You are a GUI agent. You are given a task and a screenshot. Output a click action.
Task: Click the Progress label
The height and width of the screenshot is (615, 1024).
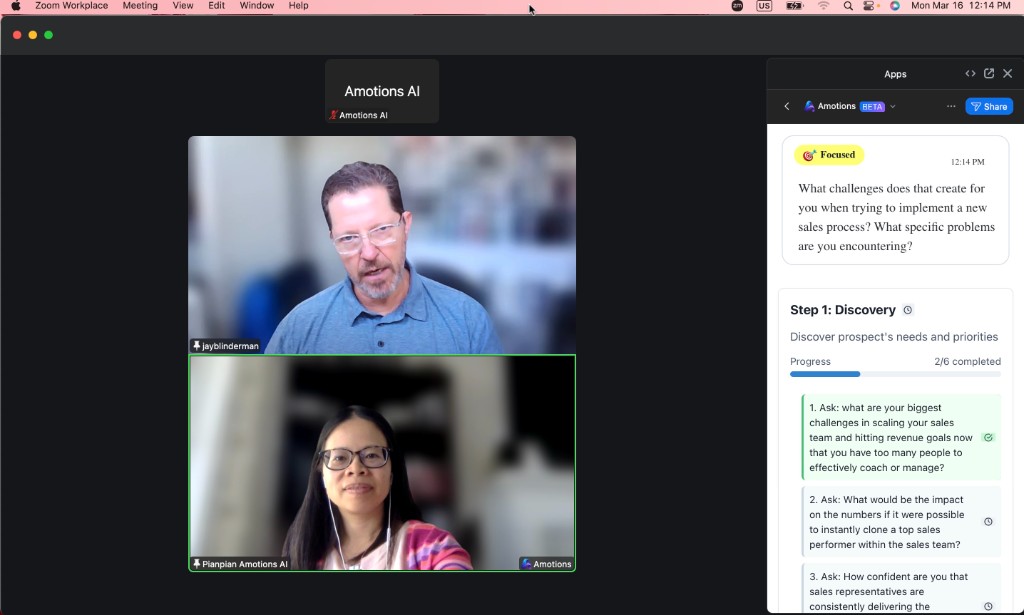[x=810, y=362]
